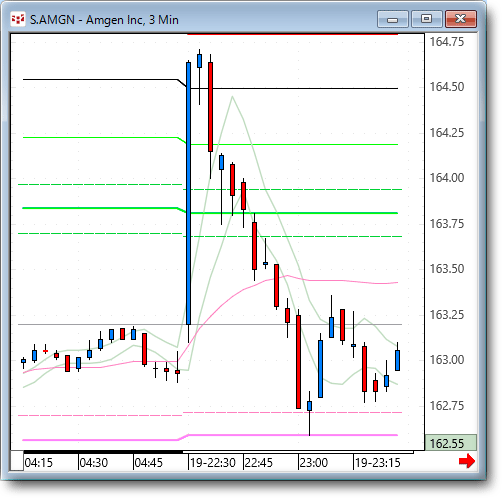
Task: Click the 163.50 price scale label
Action: pos(447,269)
